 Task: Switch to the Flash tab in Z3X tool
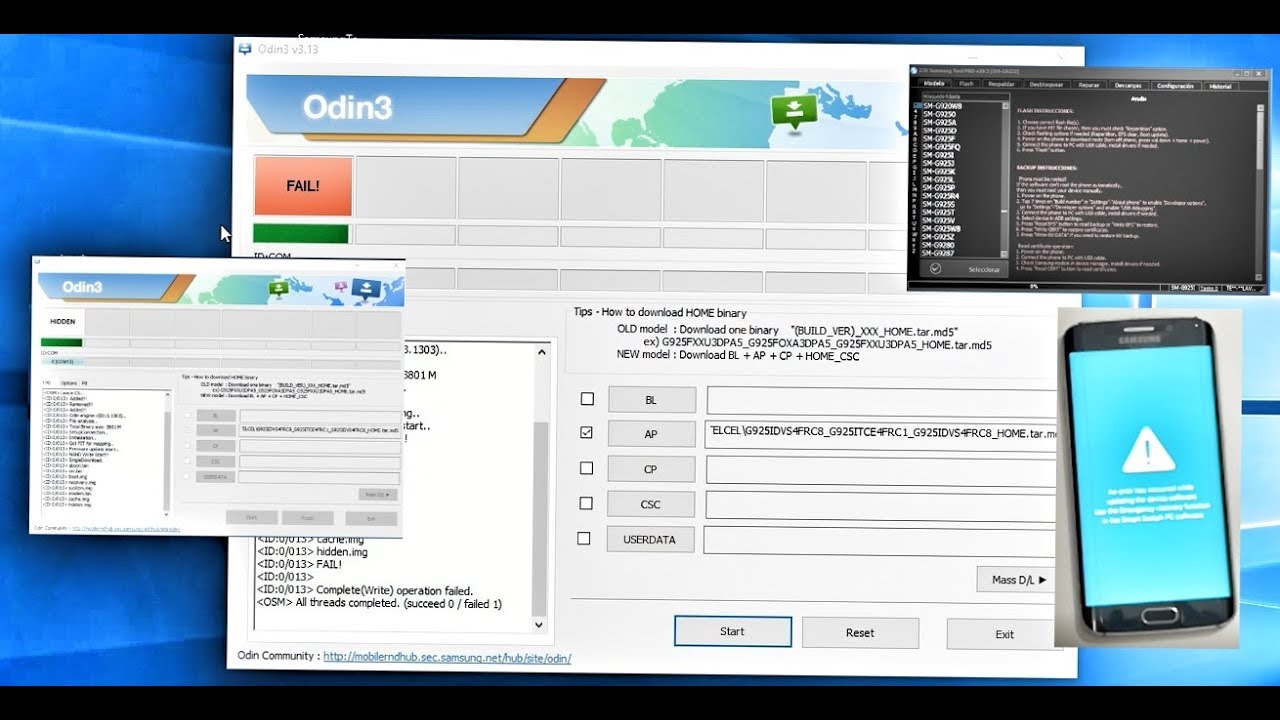(967, 85)
